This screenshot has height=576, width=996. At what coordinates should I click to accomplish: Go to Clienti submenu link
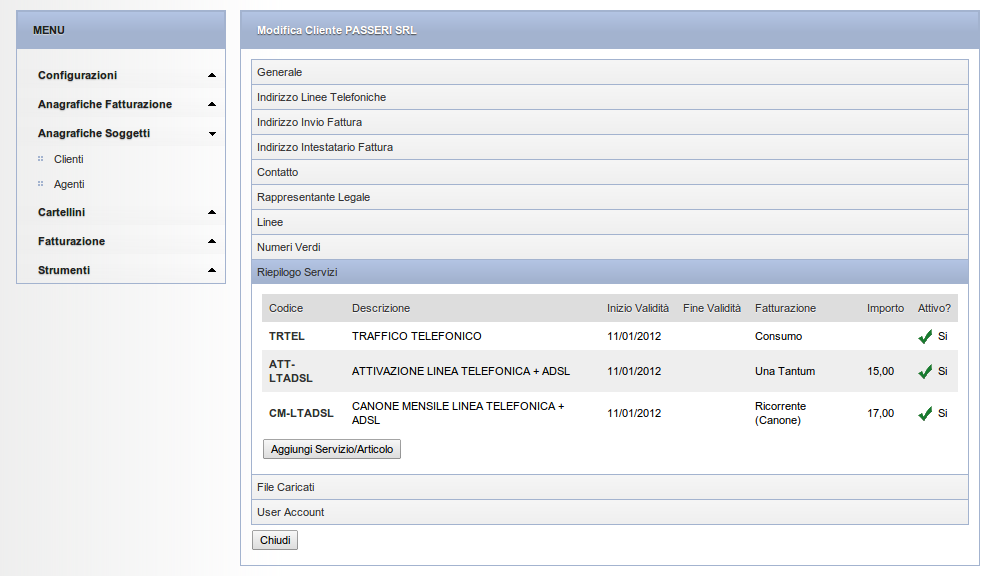coord(69,159)
